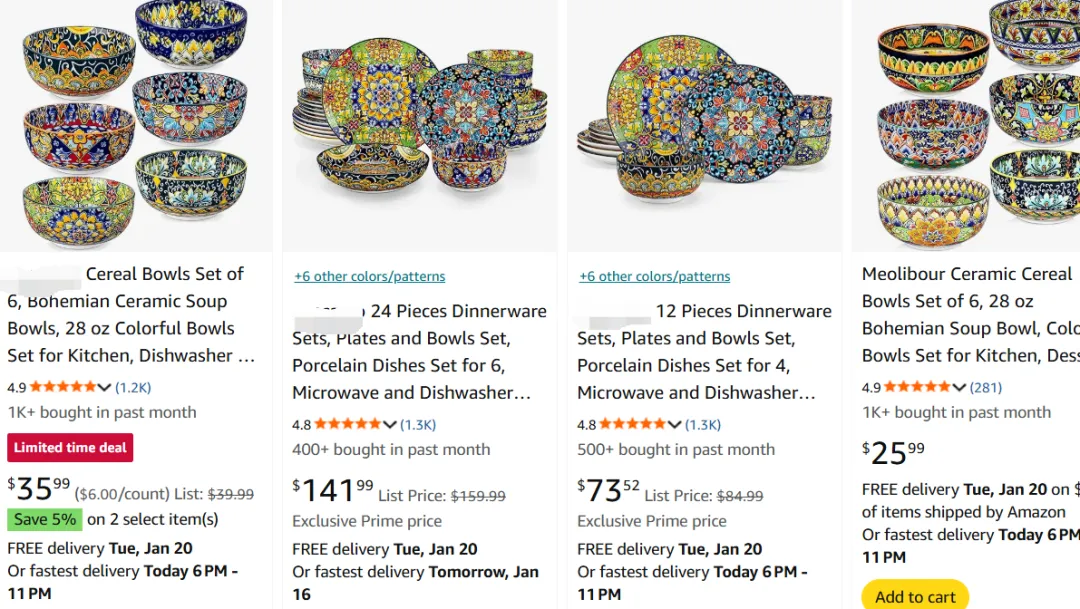Open the Limited time deal badge
The height and width of the screenshot is (609, 1080).
point(70,448)
